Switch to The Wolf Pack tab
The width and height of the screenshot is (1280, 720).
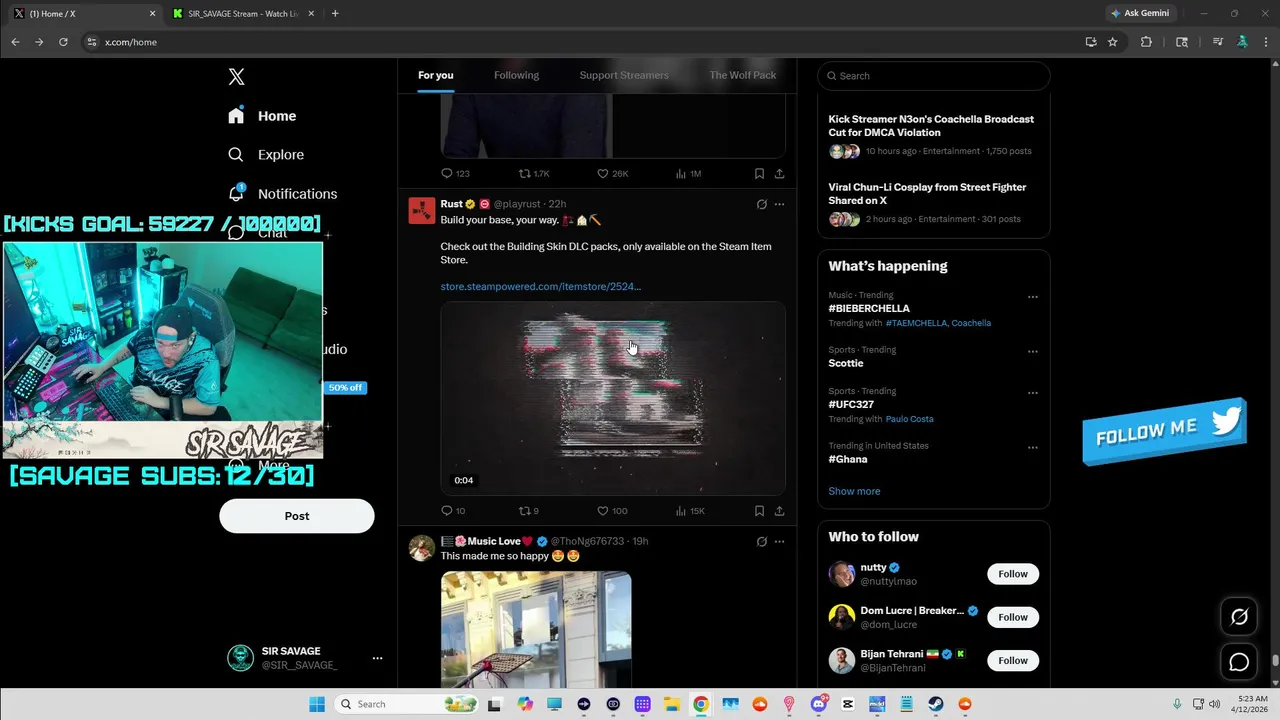[x=742, y=75]
